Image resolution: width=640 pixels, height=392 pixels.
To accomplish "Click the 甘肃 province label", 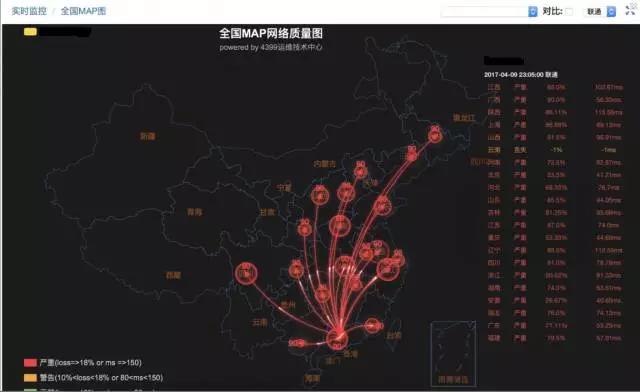I will tap(267, 212).
